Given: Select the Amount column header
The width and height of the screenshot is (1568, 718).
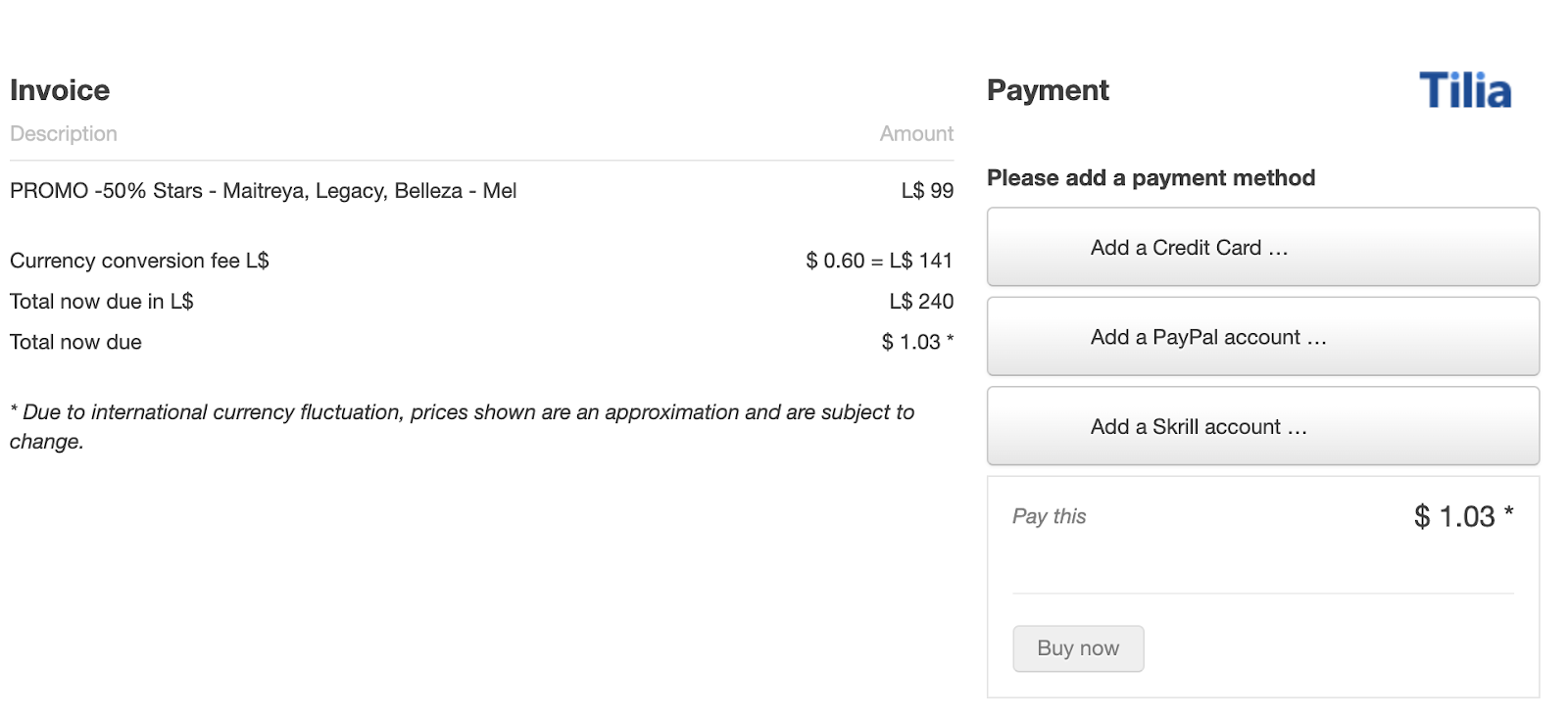Looking at the screenshot, I should pyautogui.click(x=916, y=134).
